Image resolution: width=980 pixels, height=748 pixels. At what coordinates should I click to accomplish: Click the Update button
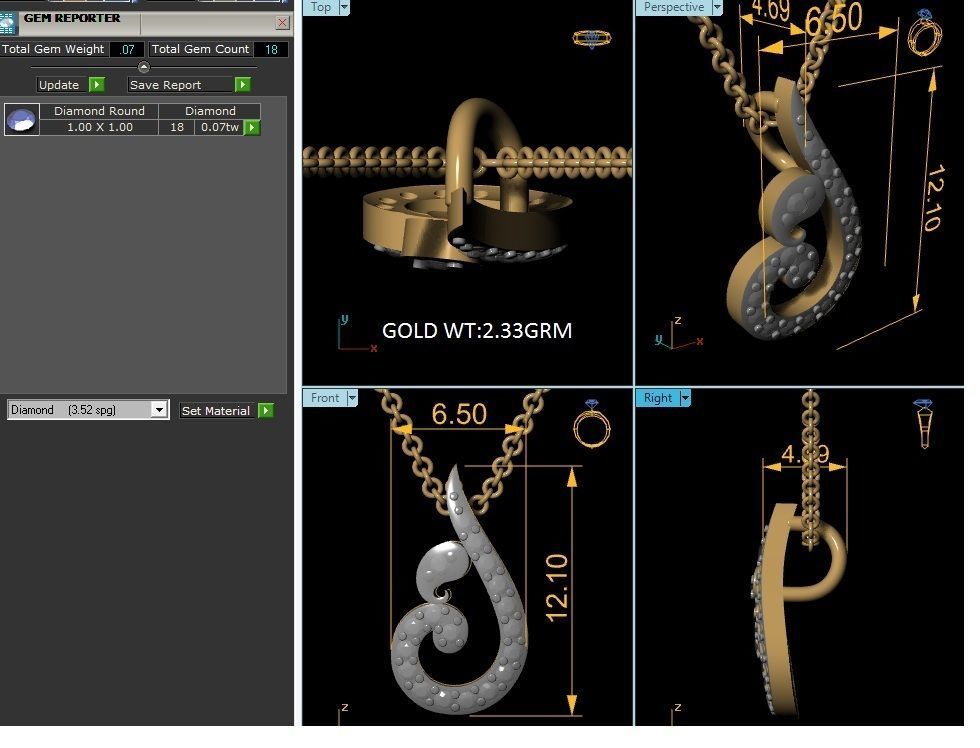[x=59, y=84]
